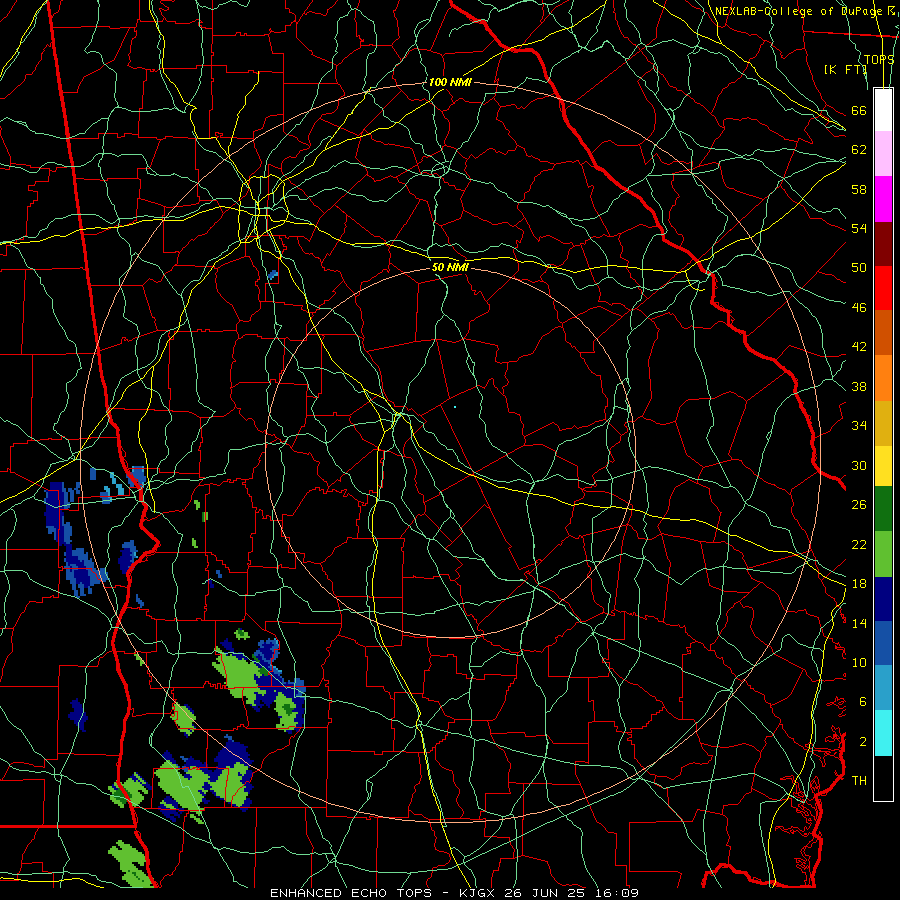This screenshot has height=900, width=900.
Task: Select the '42' legend value
Action: [x=859, y=347]
